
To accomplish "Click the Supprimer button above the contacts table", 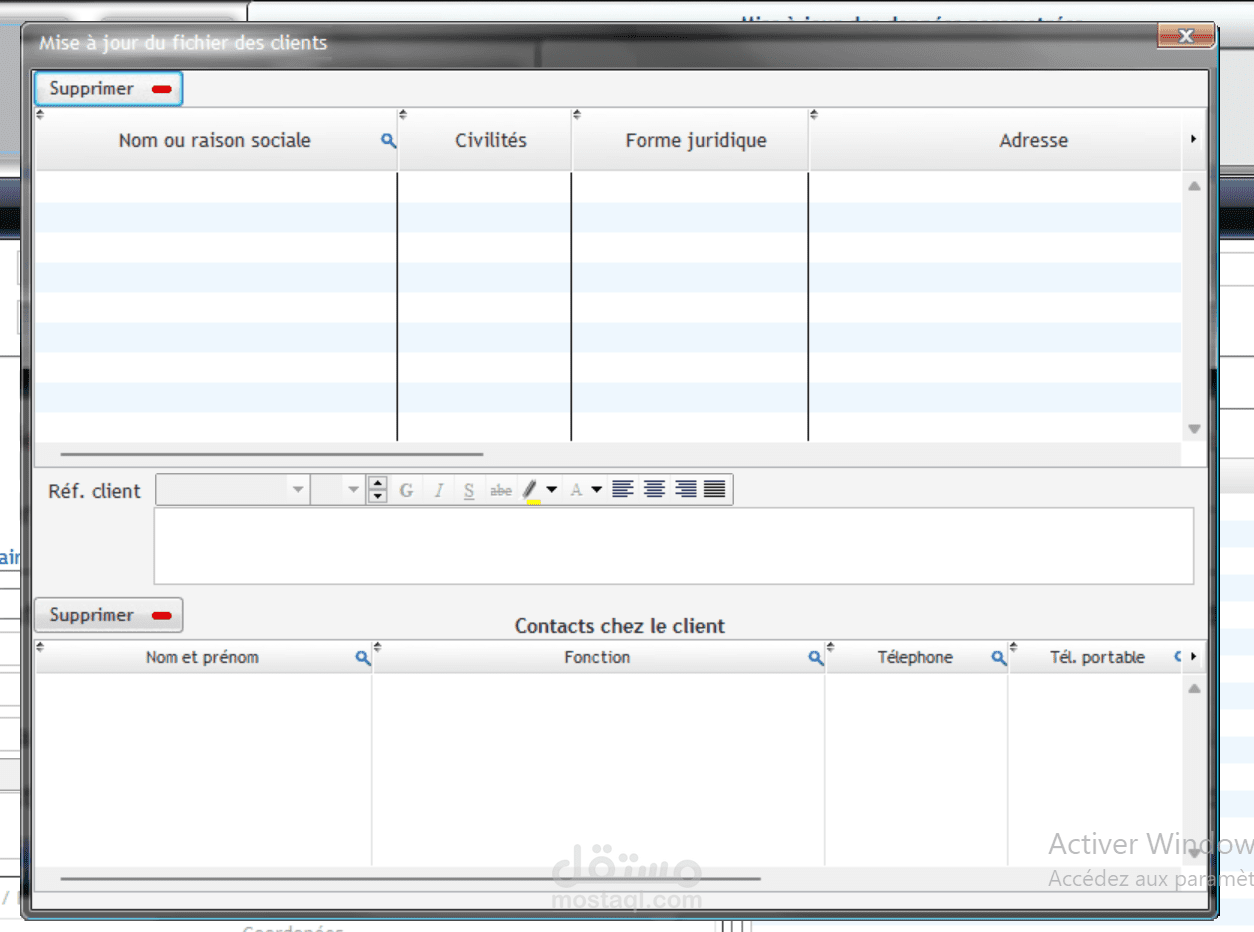I will tap(108, 615).
